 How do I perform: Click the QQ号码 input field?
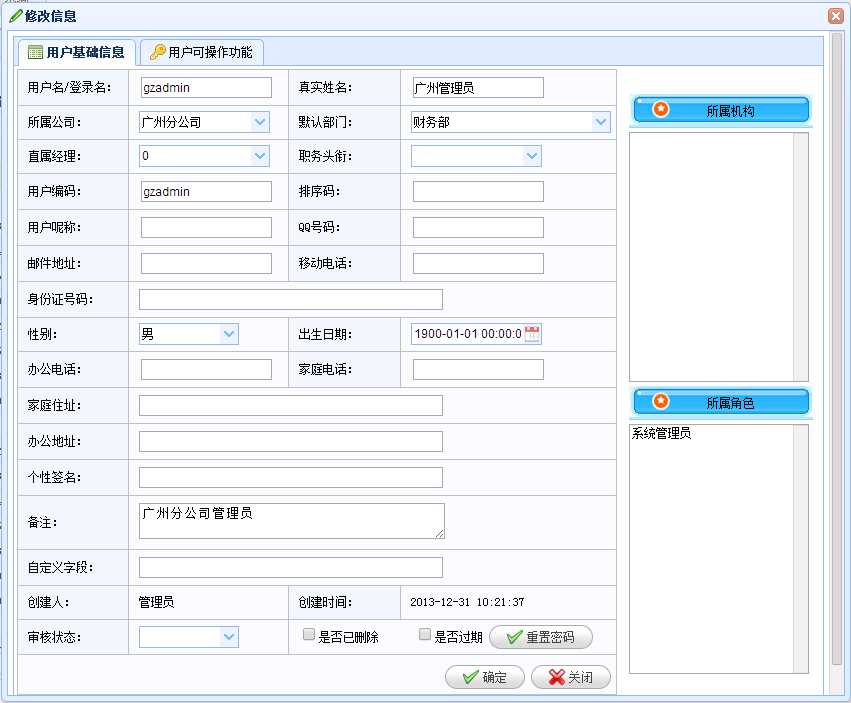[478, 227]
